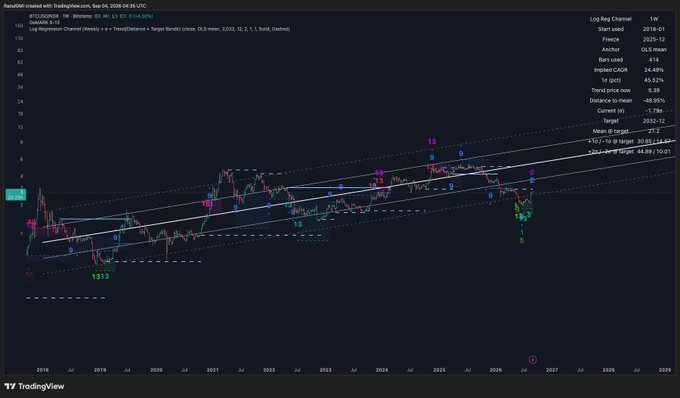Viewport: 680px width, 398px height.
Task: Click the 150 price axis label
Action: pos(19,26)
